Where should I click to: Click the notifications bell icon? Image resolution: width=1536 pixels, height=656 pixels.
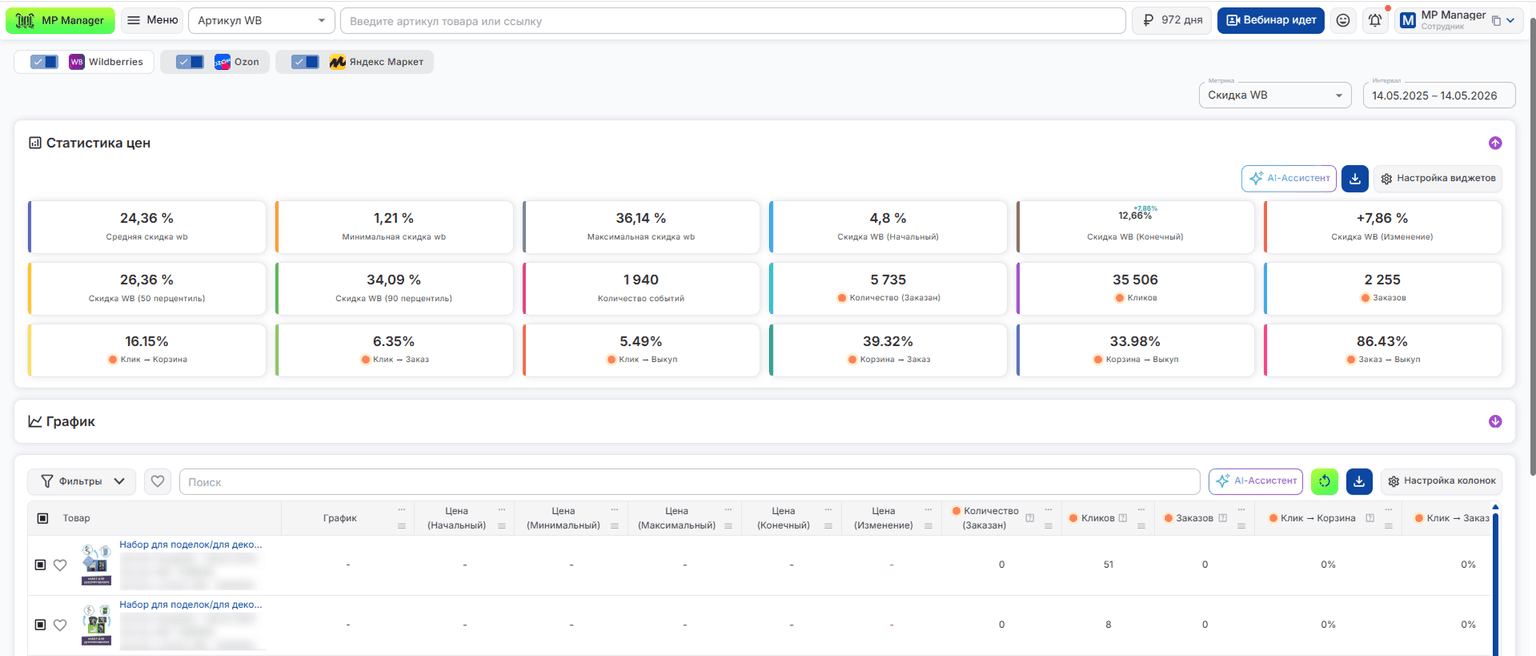tap(1375, 20)
